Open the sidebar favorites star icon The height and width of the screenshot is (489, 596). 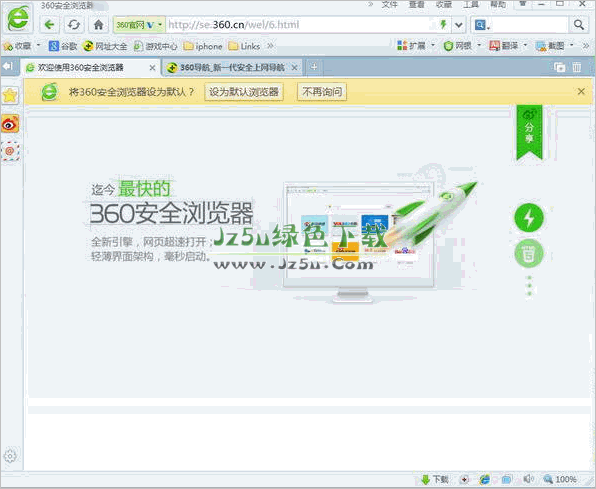[x=10, y=95]
